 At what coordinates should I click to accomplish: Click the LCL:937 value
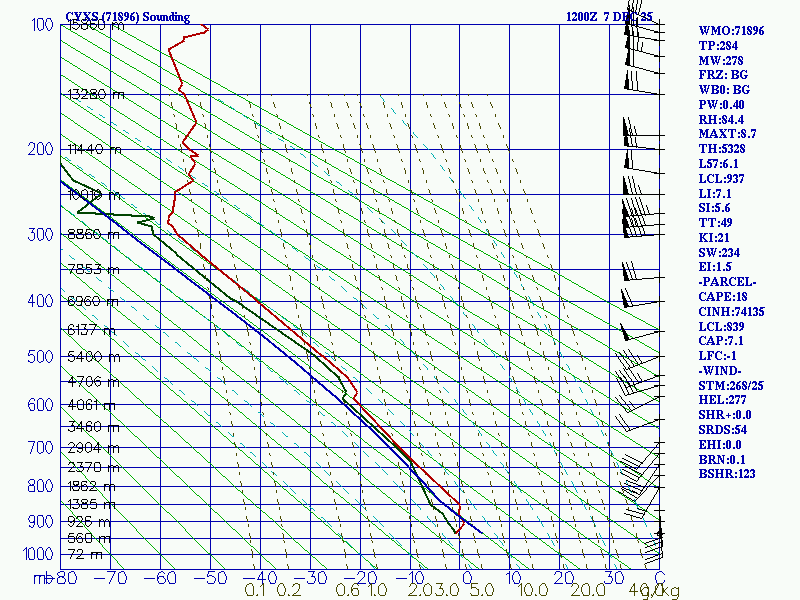[721, 179]
